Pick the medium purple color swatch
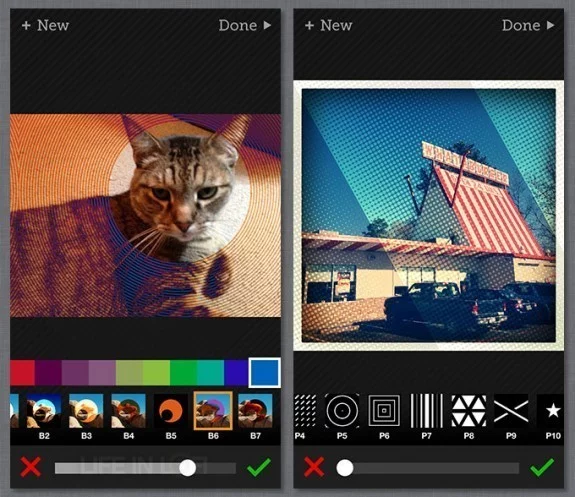 tap(75, 372)
